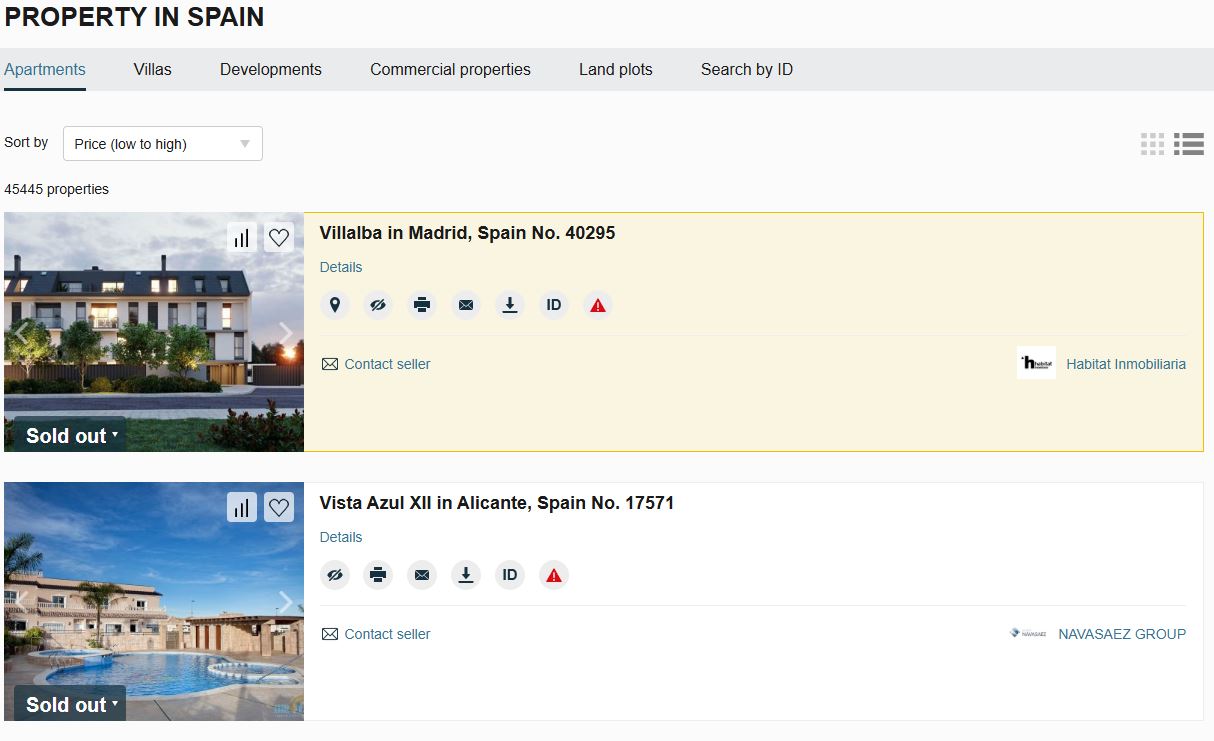This screenshot has height=741, width=1214.
Task: Add Vista Azul XII to favorites heart
Action: [x=279, y=507]
